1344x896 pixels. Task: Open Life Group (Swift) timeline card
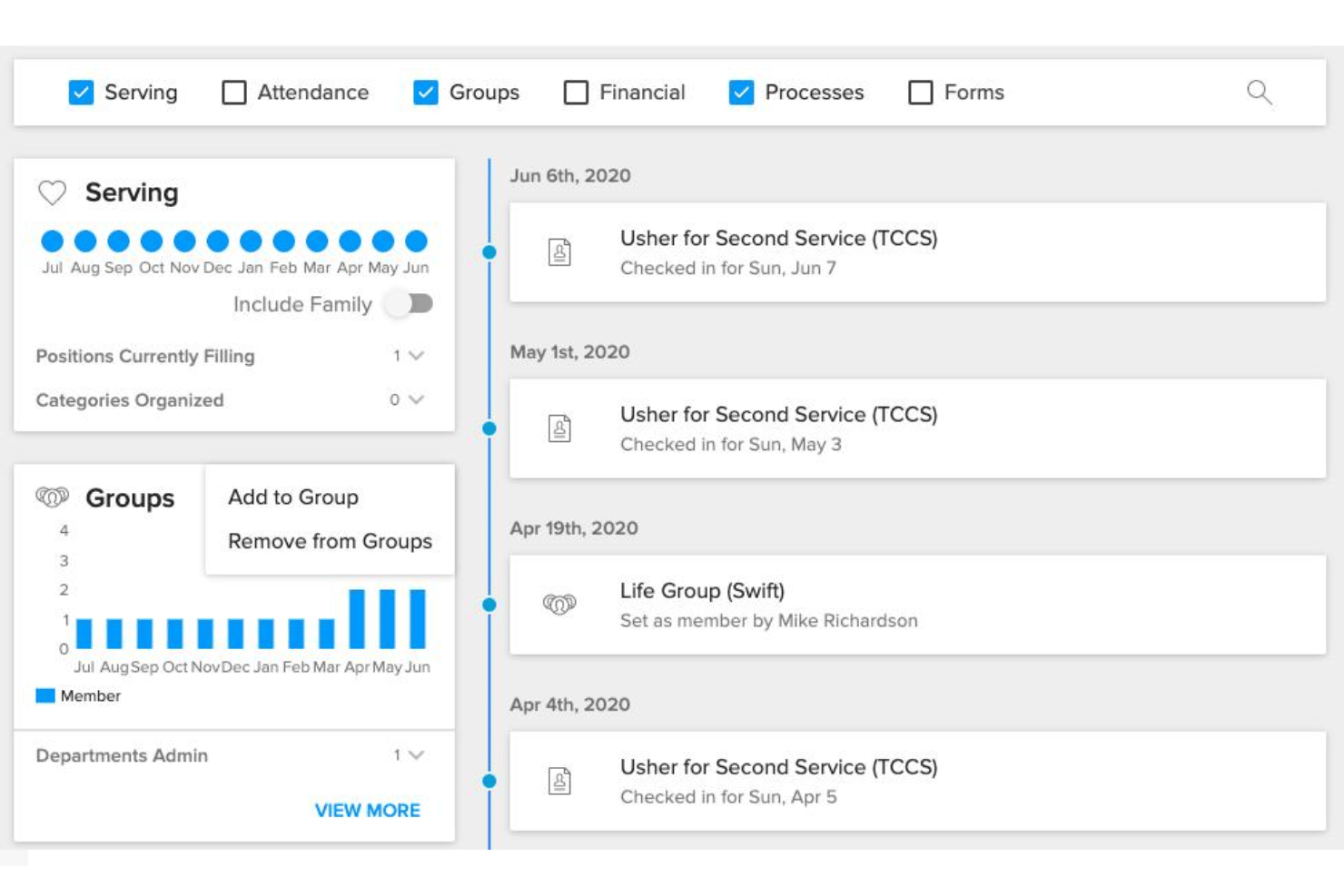917,605
